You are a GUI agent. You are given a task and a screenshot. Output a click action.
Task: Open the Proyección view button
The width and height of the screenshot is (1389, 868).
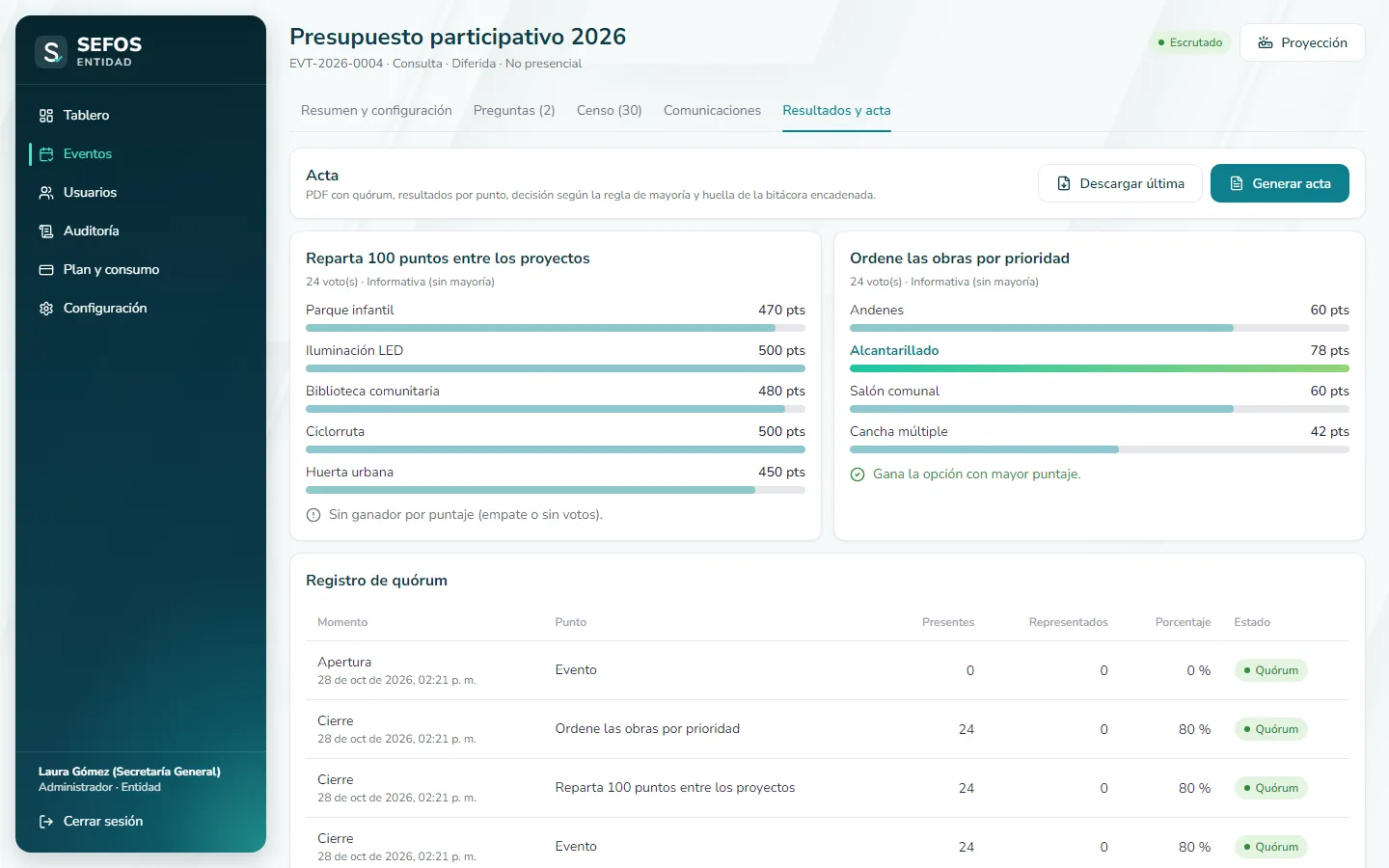(x=1302, y=42)
